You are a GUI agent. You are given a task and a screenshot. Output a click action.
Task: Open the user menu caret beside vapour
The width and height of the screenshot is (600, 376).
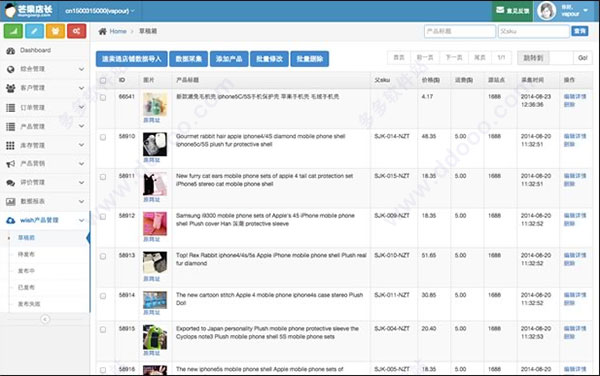[x=585, y=10]
